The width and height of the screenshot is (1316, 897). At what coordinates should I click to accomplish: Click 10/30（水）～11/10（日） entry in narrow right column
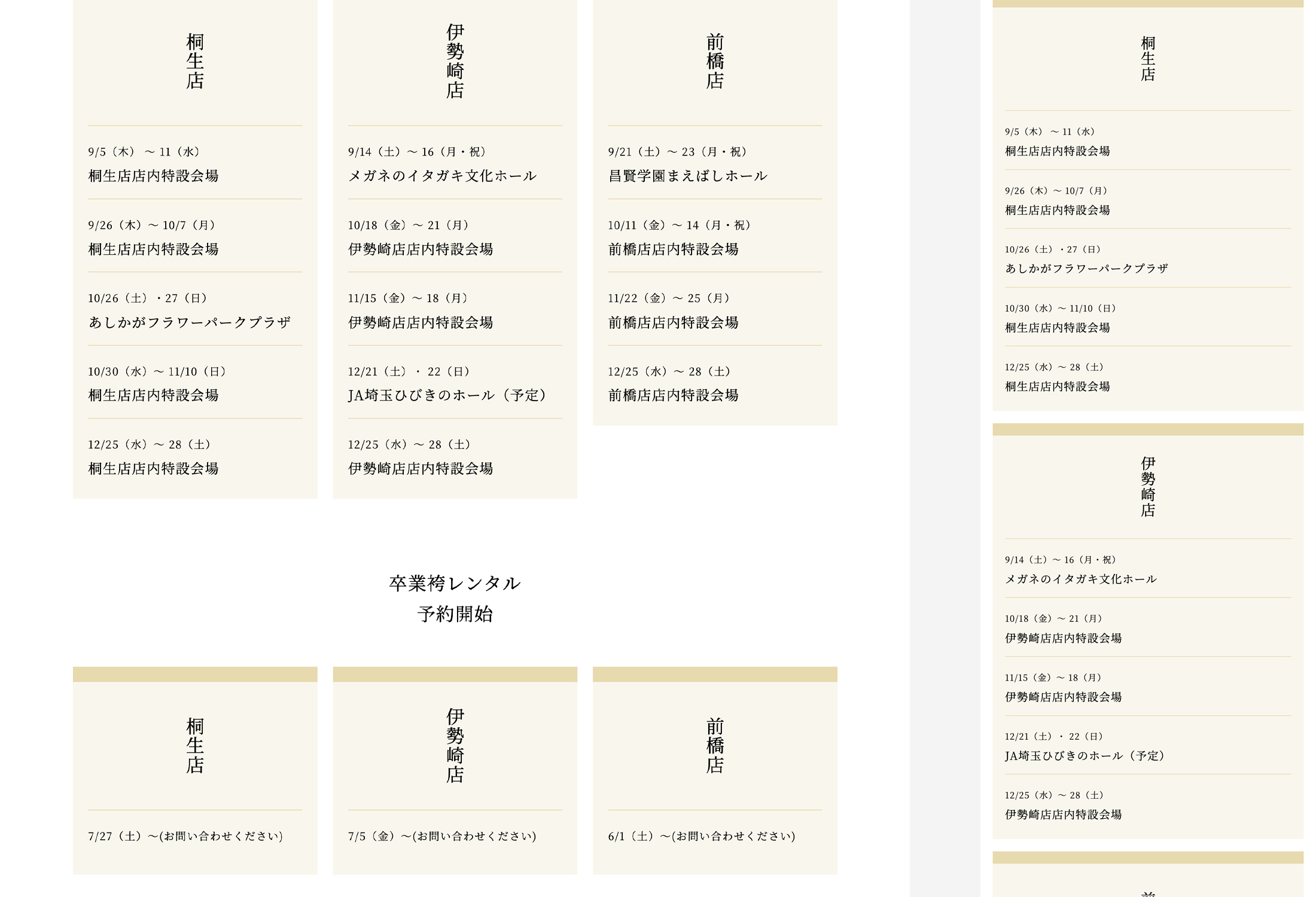1060,309
